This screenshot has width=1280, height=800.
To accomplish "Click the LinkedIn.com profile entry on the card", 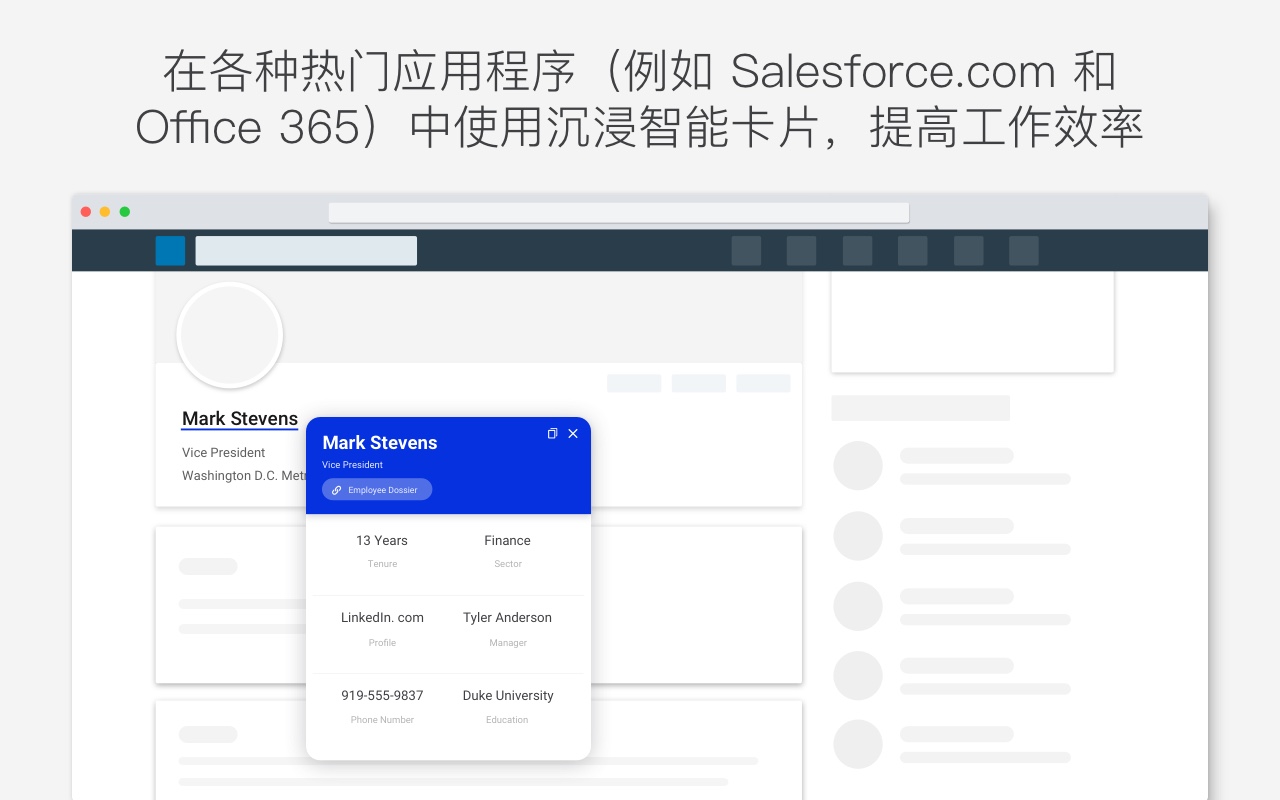I will point(382,617).
